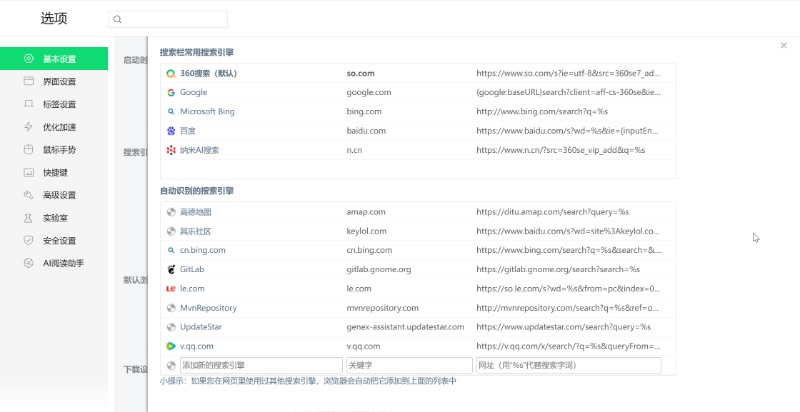Click the le.com logo icon

[x=171, y=289]
